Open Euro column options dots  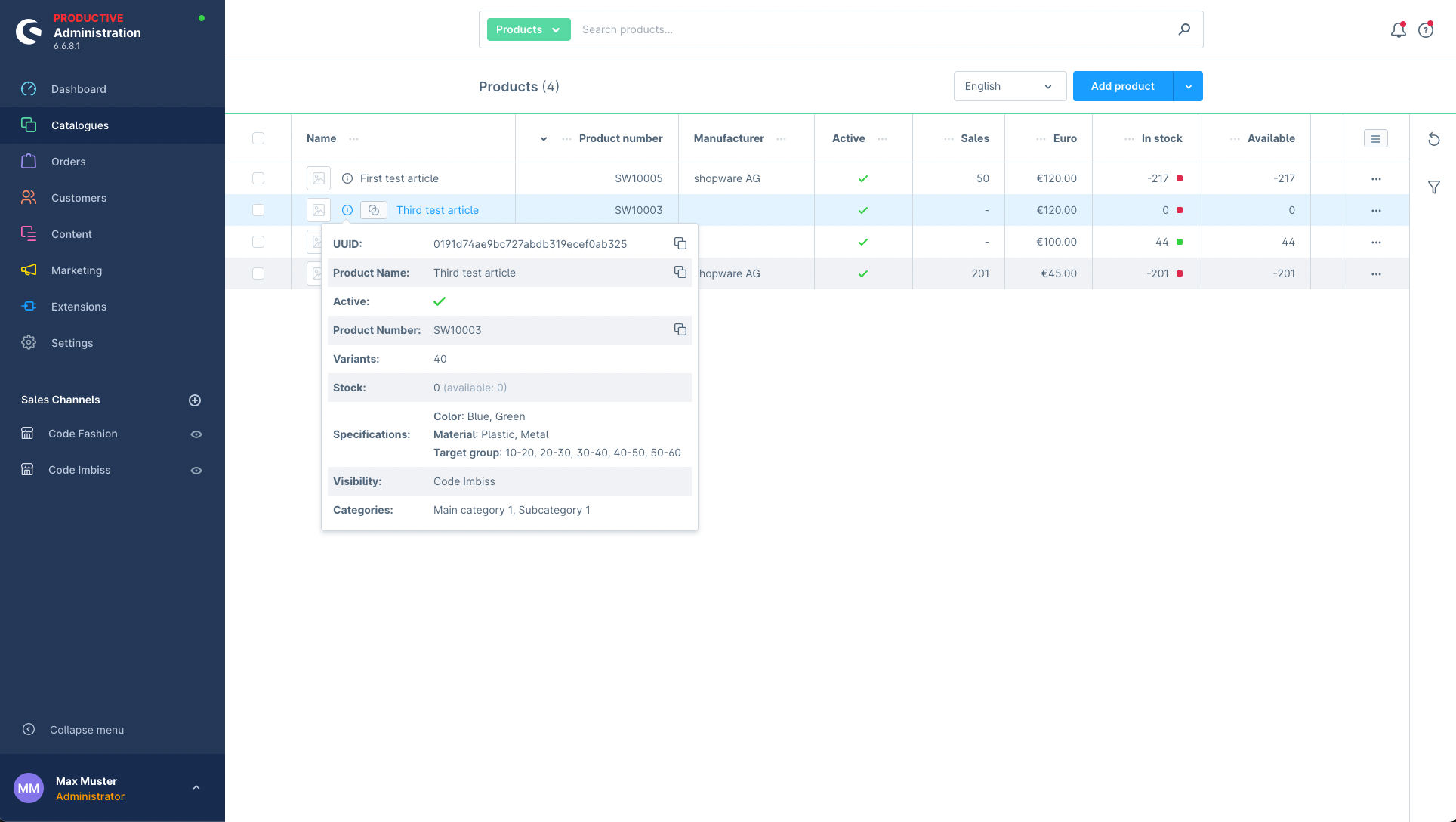click(x=1041, y=139)
